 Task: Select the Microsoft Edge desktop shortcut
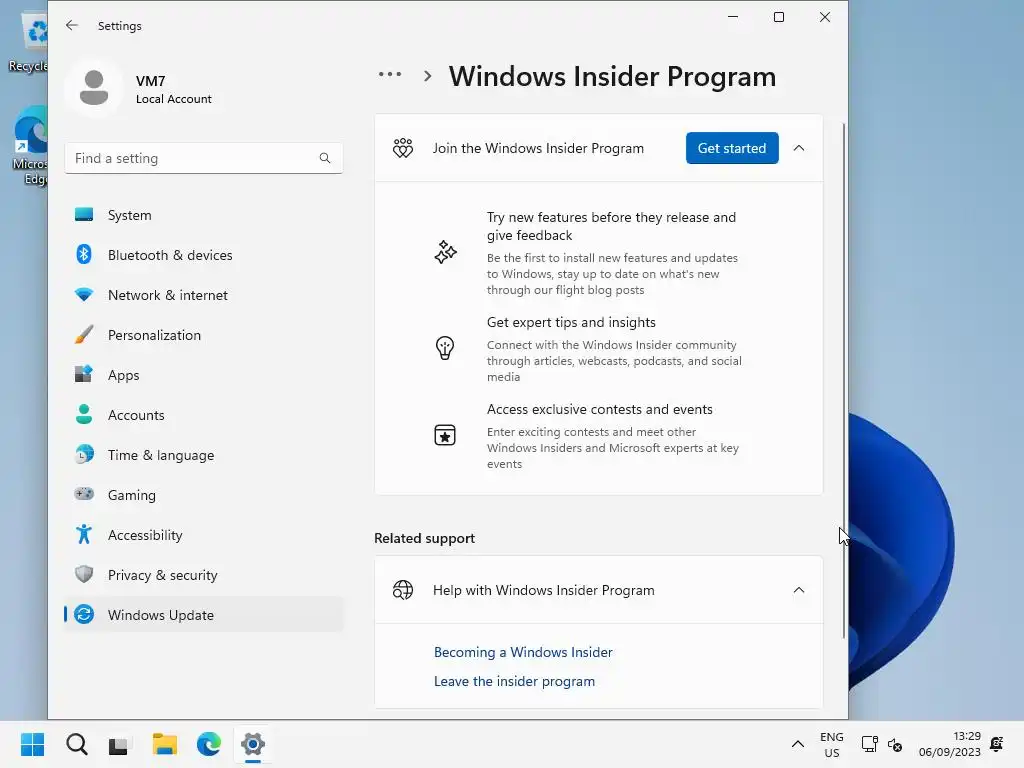[x=29, y=145]
